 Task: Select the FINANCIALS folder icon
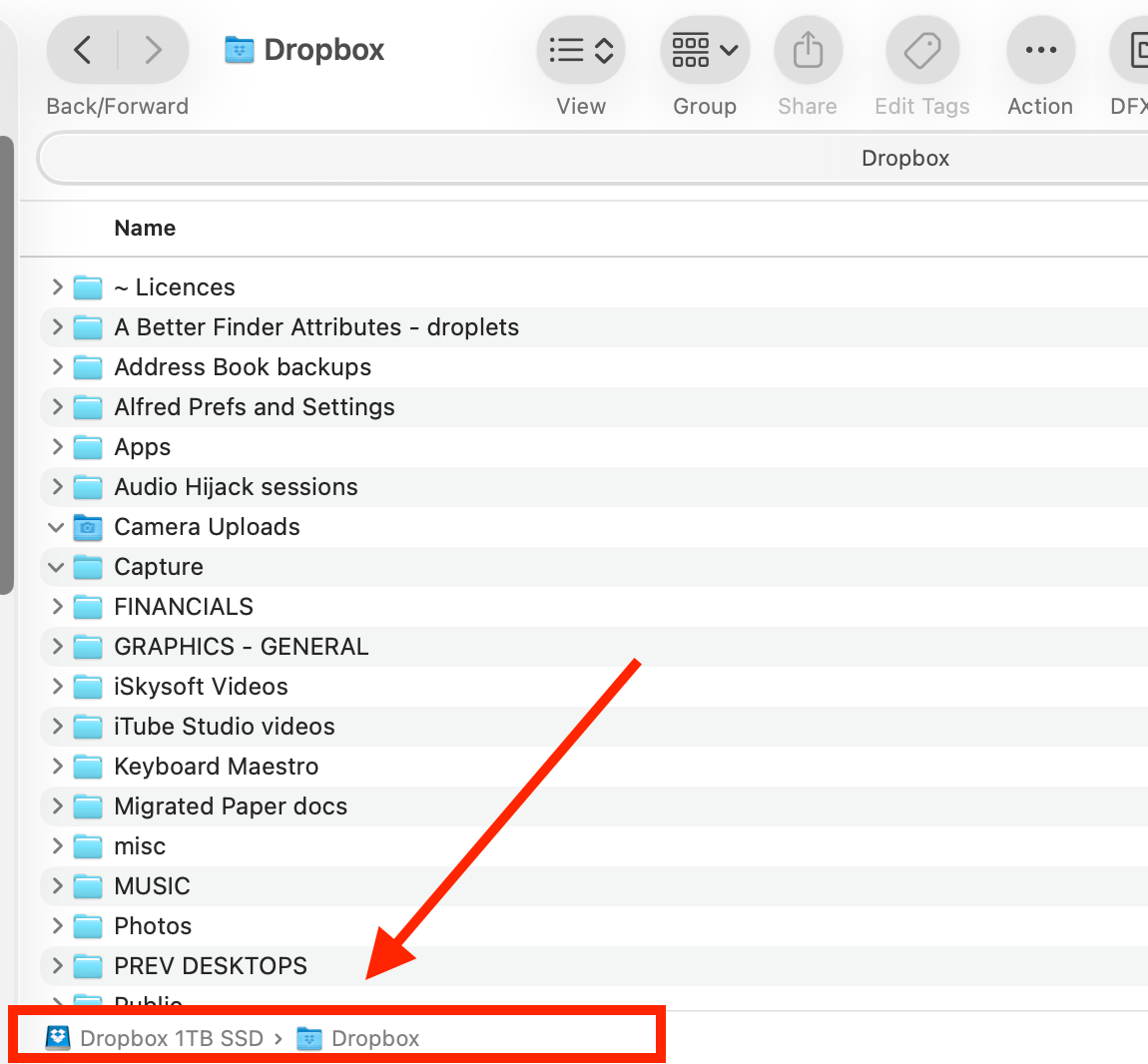click(88, 606)
